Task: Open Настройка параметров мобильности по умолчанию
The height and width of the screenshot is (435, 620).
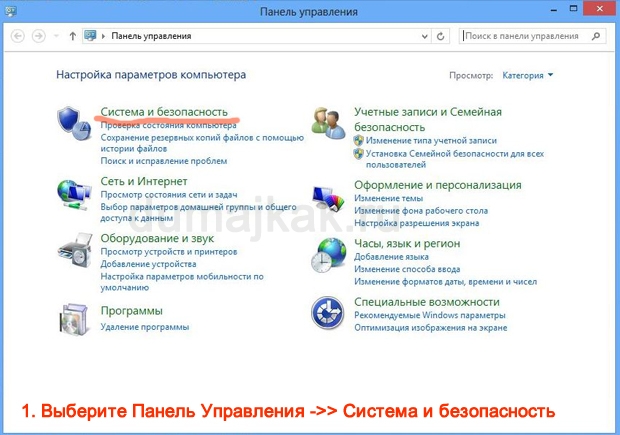Action: [182, 282]
